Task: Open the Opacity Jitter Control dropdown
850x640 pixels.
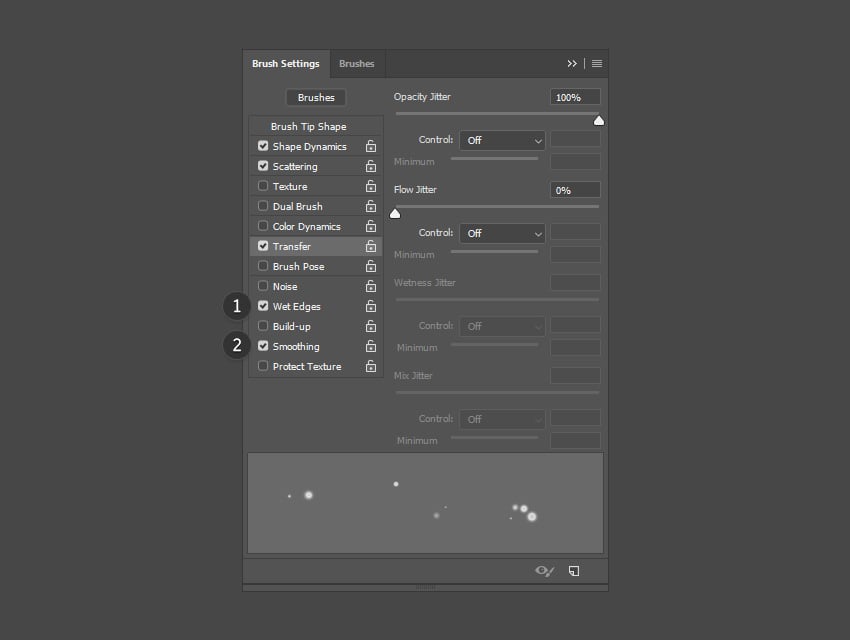Action: point(502,140)
